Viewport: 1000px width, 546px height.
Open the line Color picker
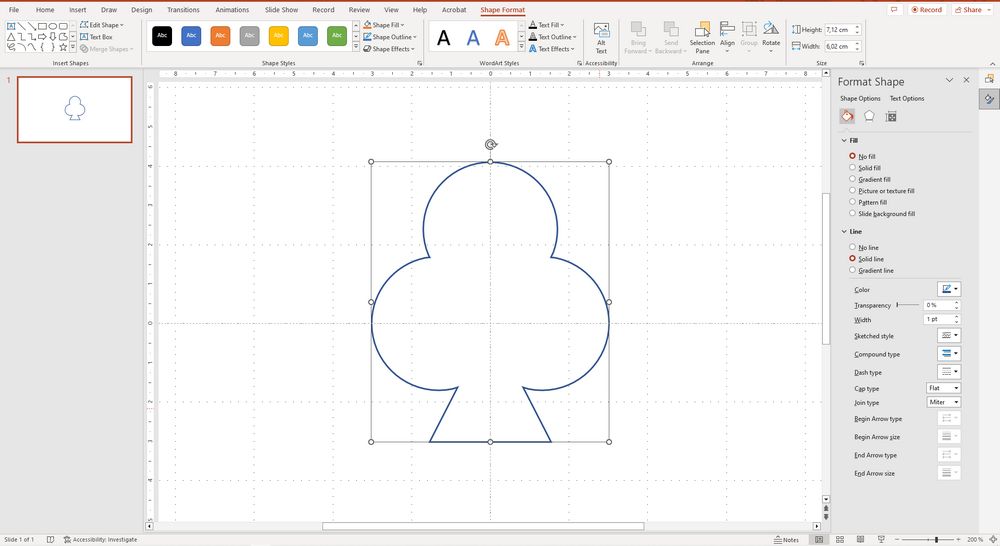click(948, 289)
